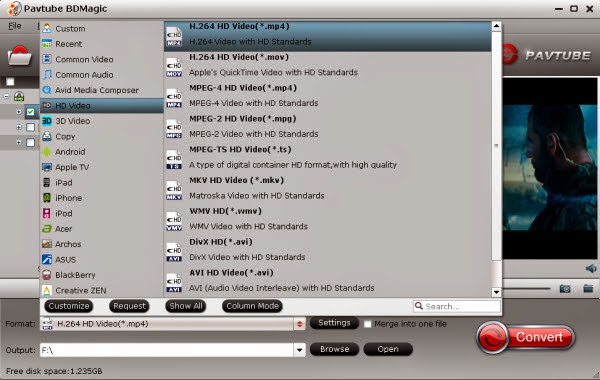
Task: Click the Copy disc icon
Action: click(x=47, y=136)
